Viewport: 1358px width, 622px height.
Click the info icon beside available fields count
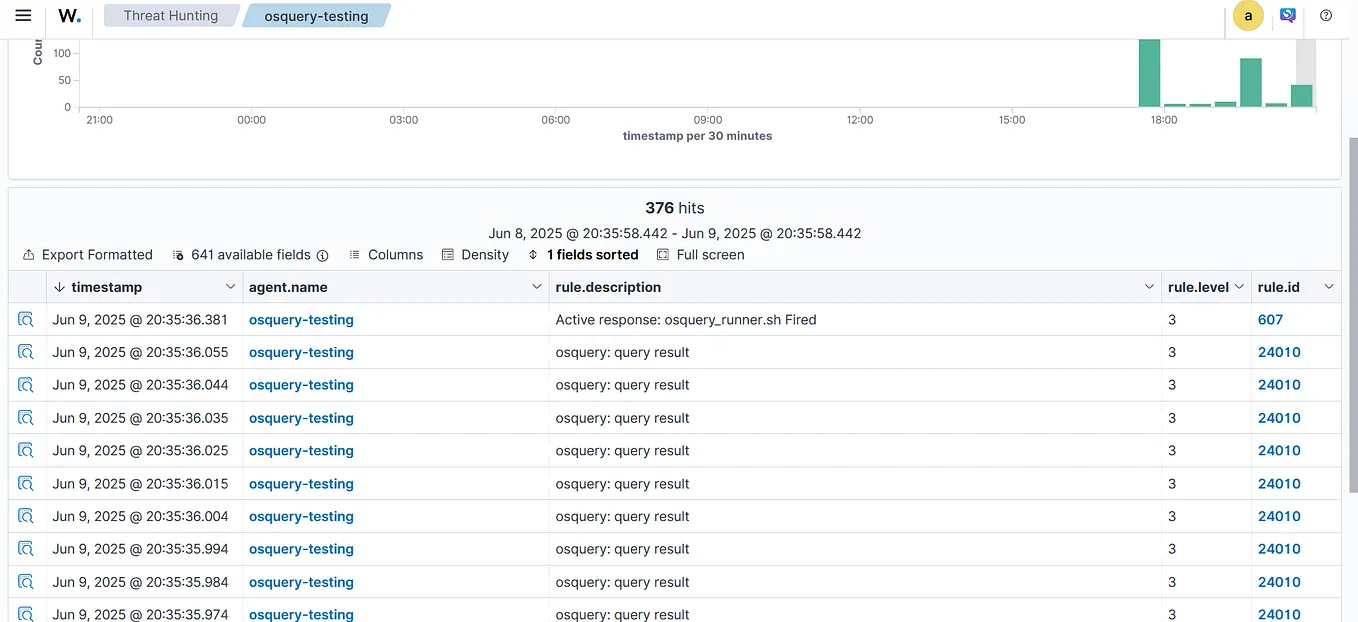tap(322, 255)
